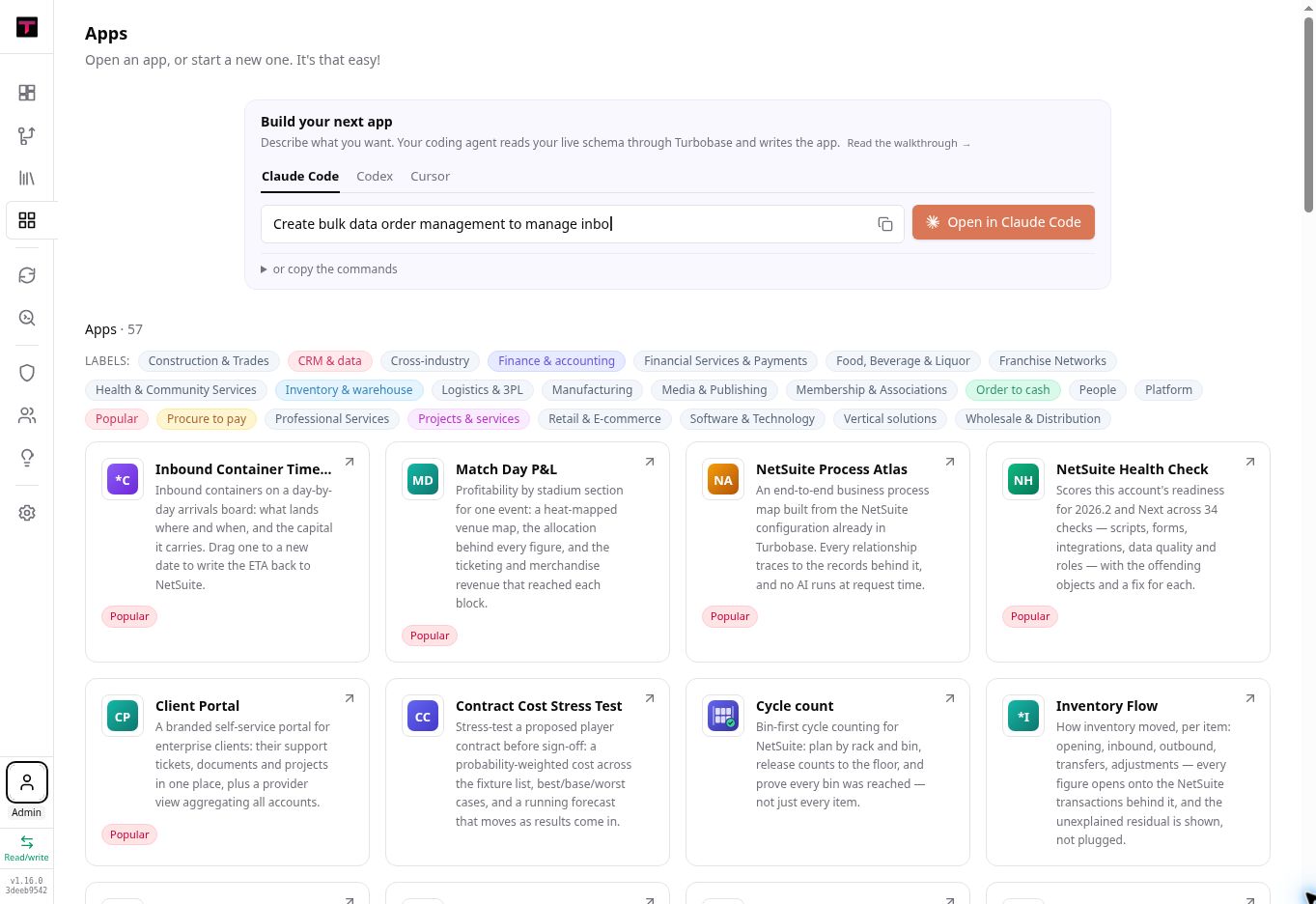The width and height of the screenshot is (1316, 904).
Task: Filter by Popular label in label row
Action: coord(117,419)
